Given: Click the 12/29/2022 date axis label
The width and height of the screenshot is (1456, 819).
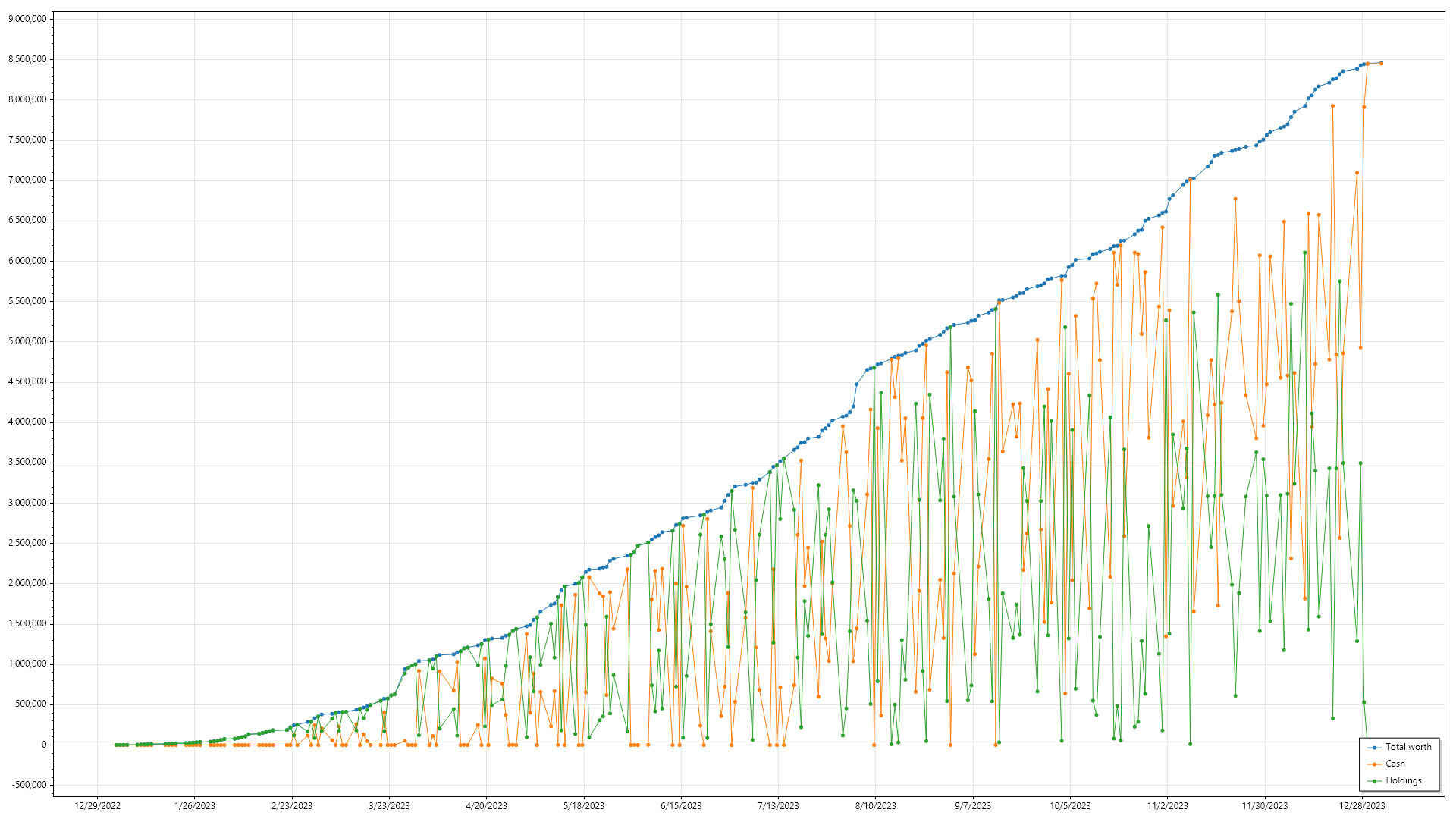Looking at the screenshot, I should click(x=98, y=806).
